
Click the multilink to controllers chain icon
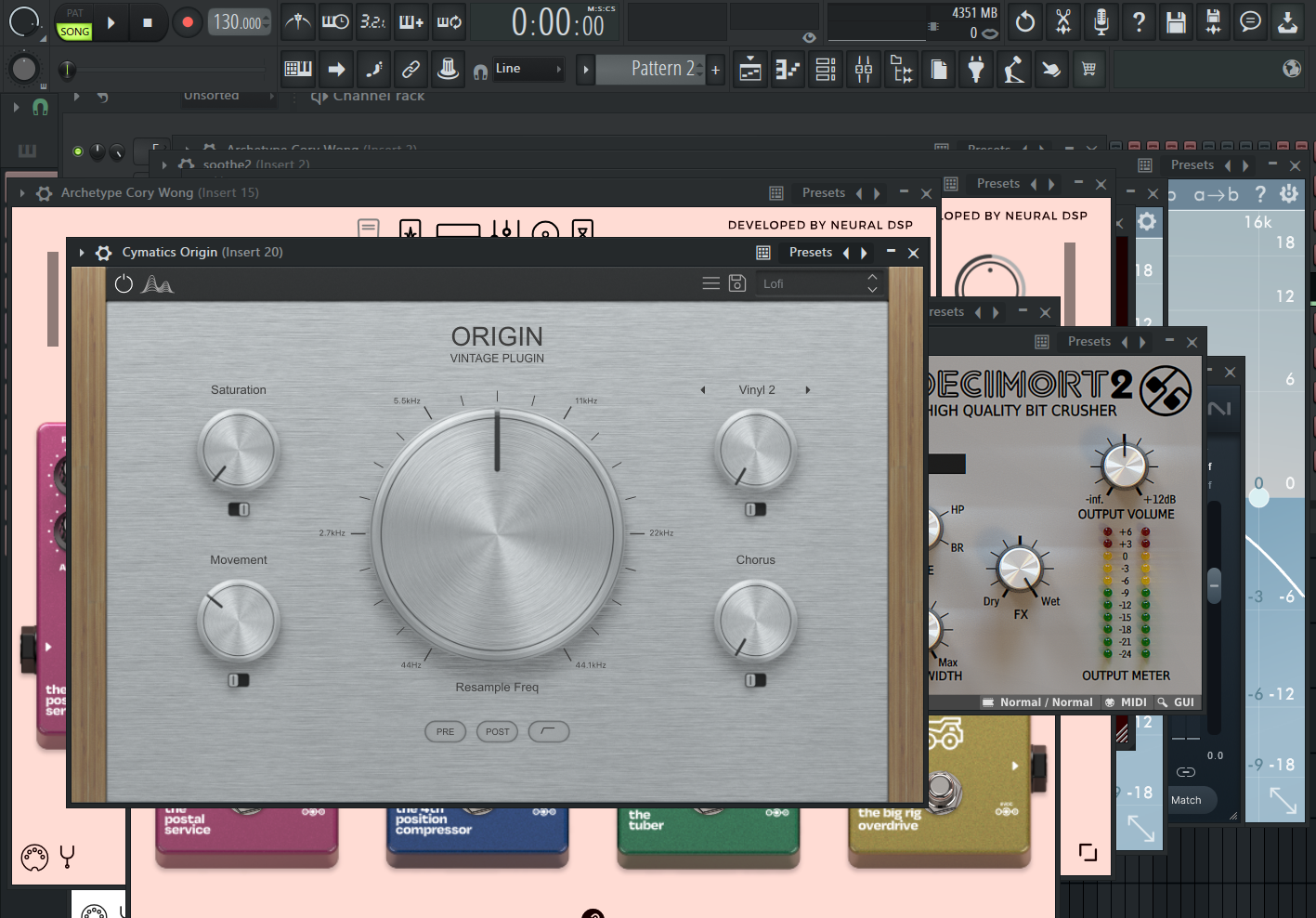pos(410,69)
